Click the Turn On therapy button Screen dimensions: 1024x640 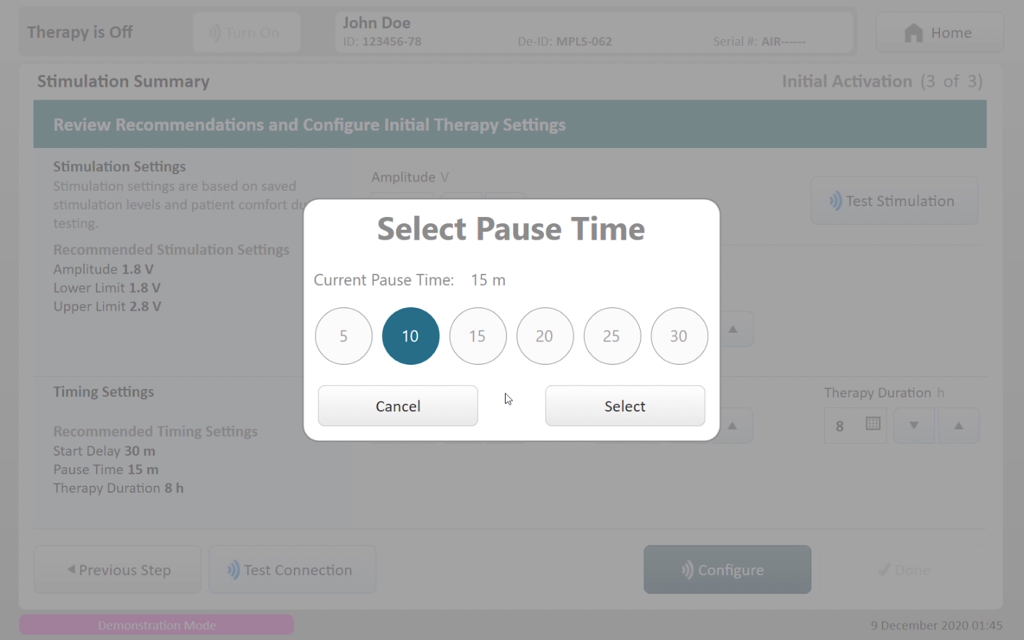click(247, 32)
